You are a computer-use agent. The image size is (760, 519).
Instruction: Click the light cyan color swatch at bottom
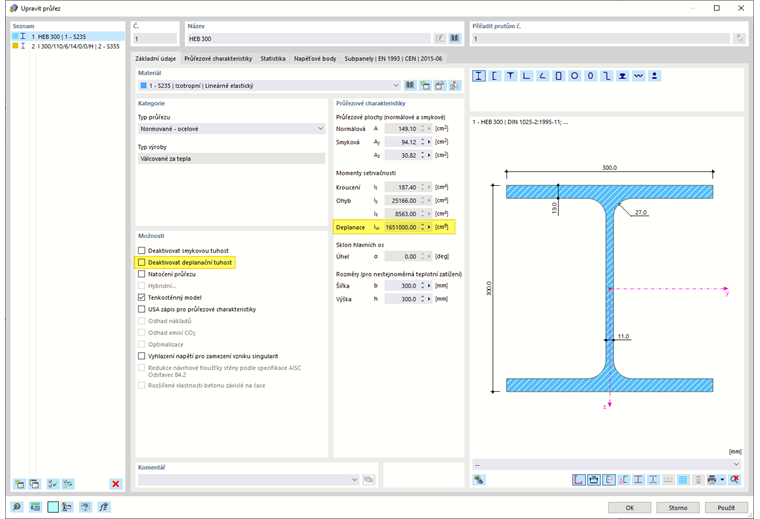pyautogui.click(x=53, y=507)
